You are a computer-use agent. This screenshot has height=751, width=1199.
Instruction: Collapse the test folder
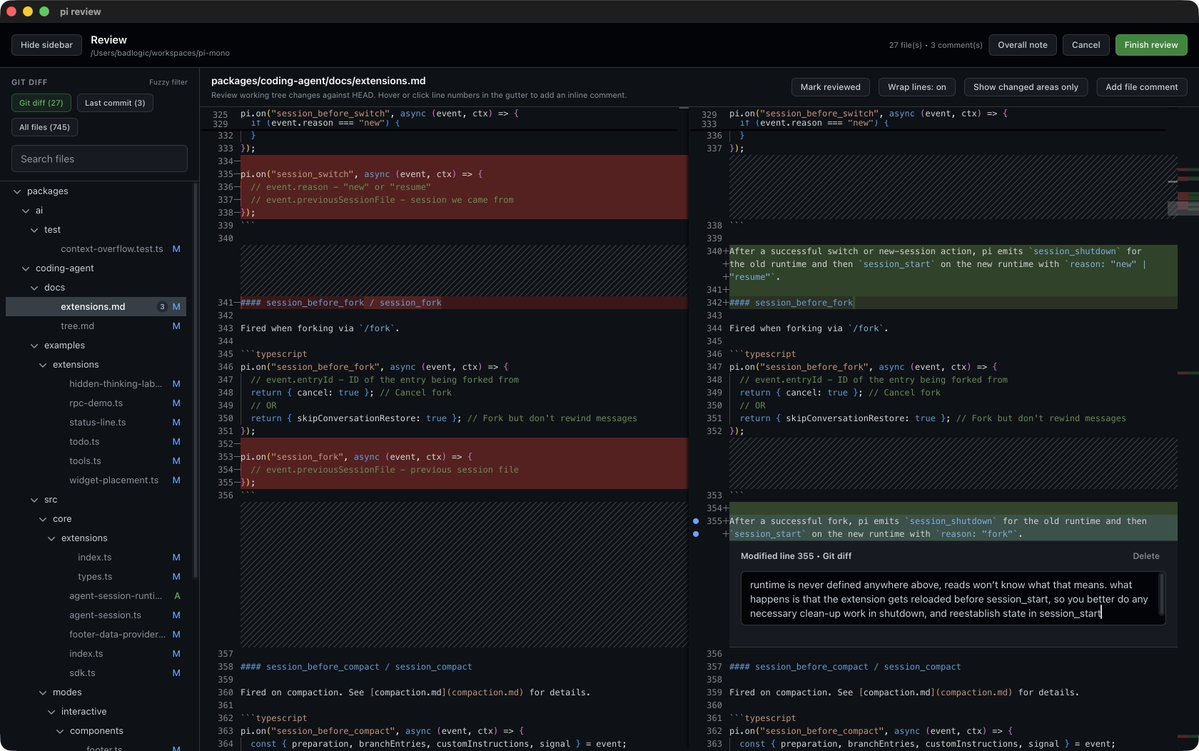pos(34,229)
